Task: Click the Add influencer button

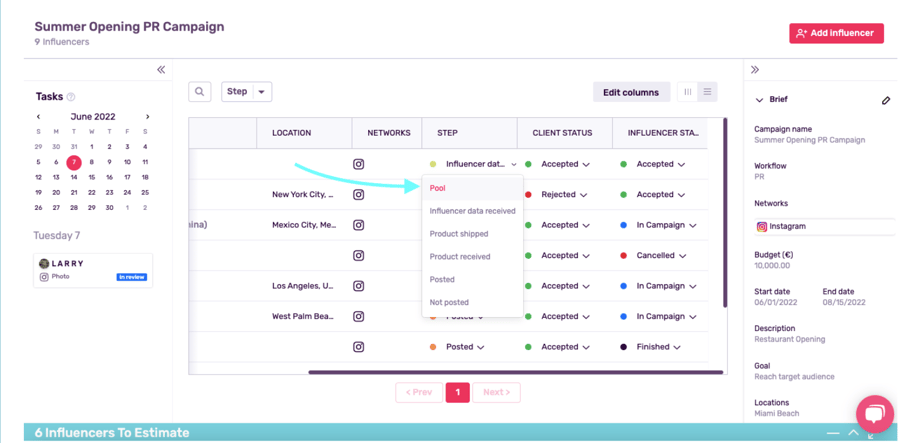Action: point(836,33)
